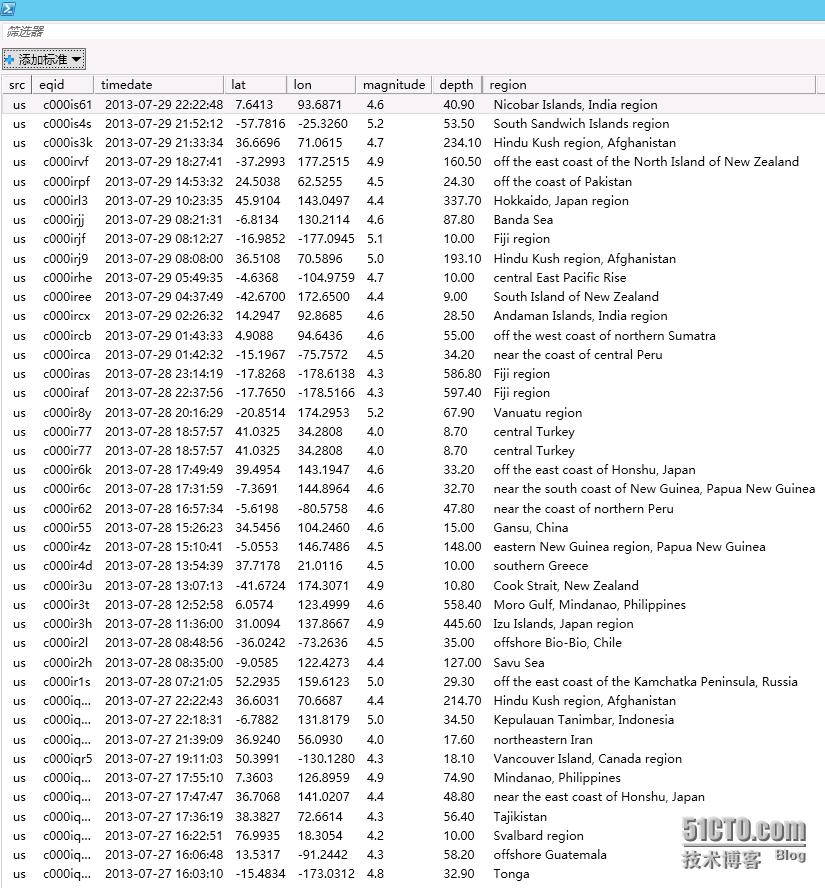
Task: Select the Tajikistan row
Action: 412,817
